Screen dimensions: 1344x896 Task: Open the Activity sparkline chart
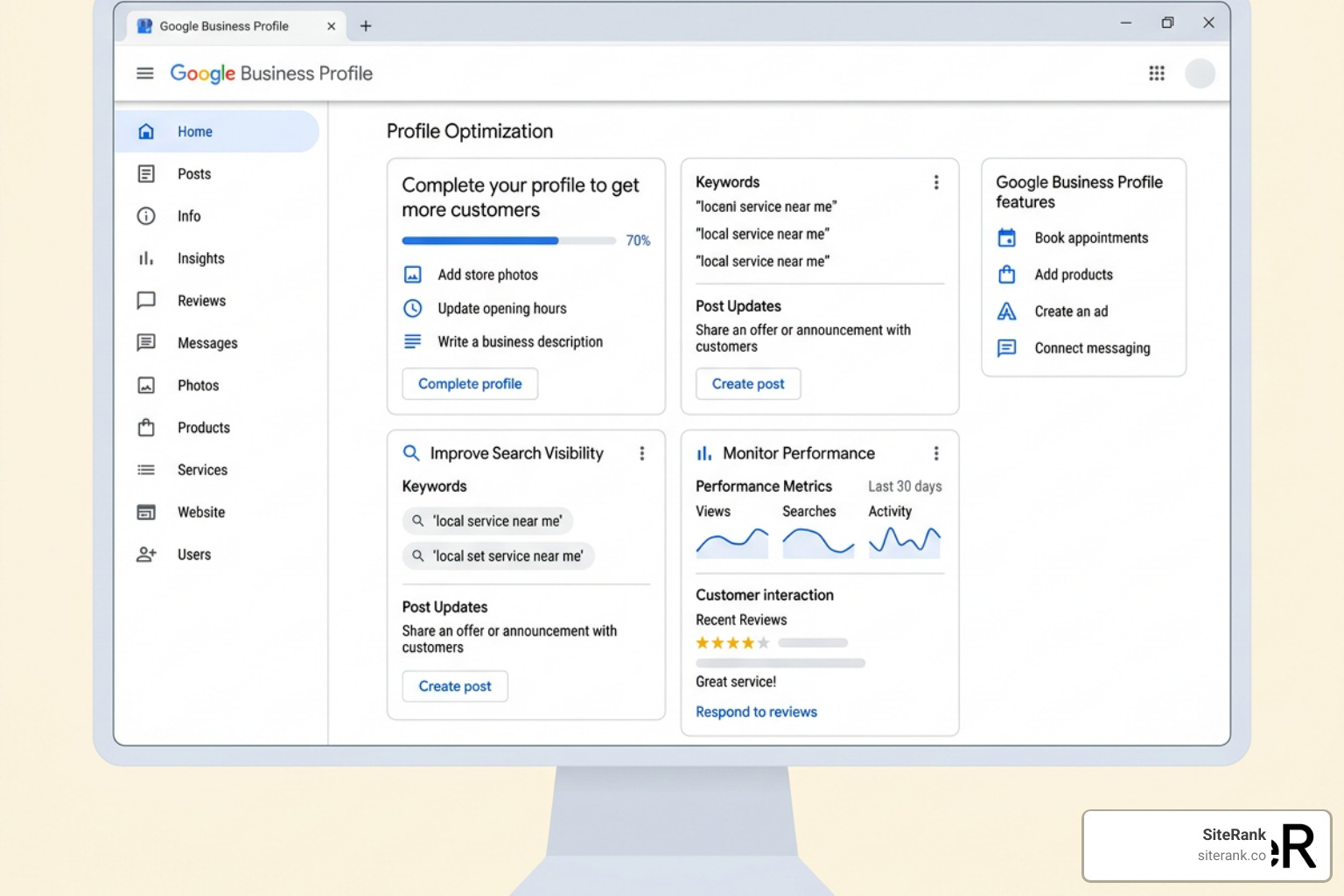pyautogui.click(x=905, y=542)
